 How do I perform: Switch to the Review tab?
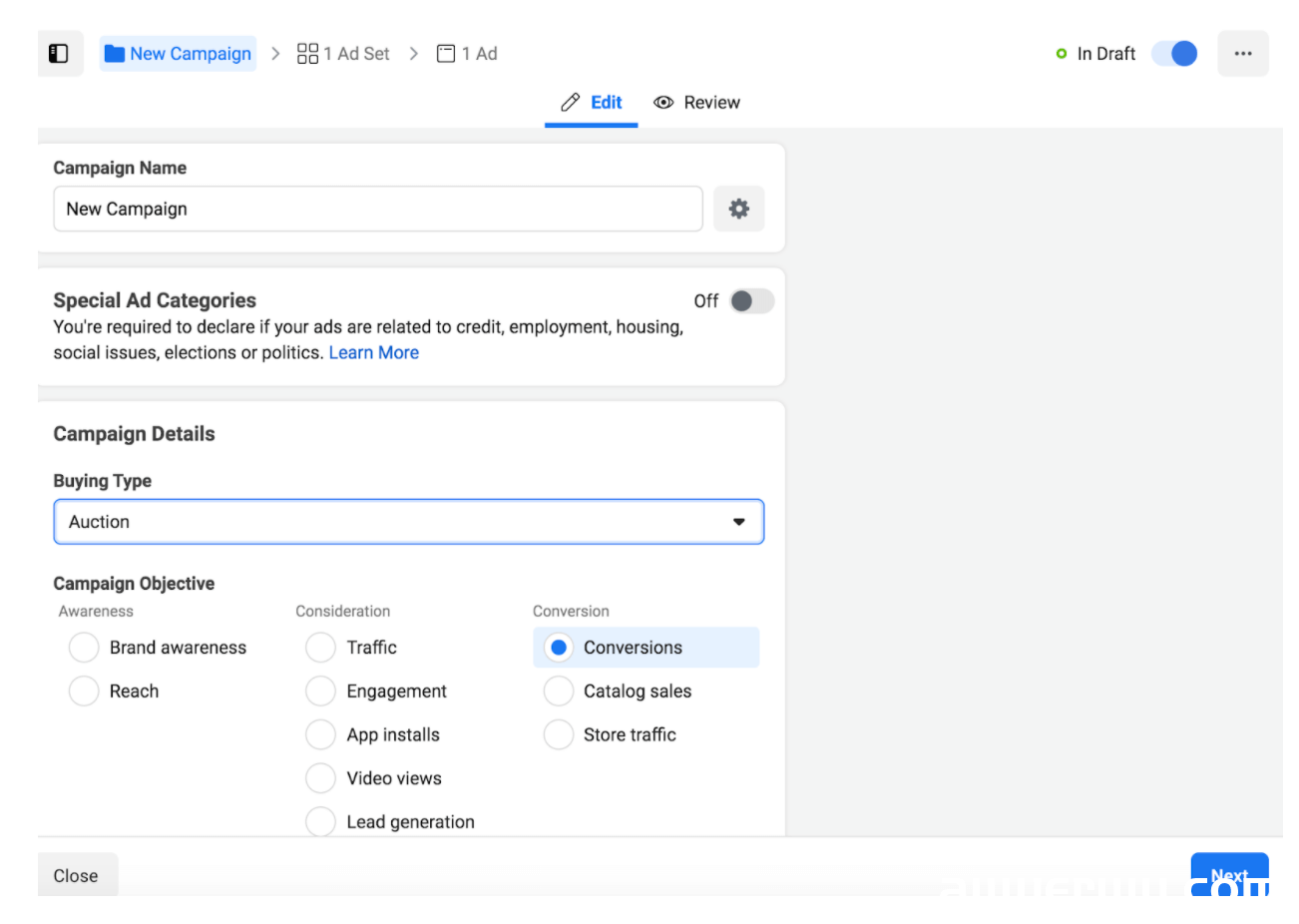tap(696, 102)
